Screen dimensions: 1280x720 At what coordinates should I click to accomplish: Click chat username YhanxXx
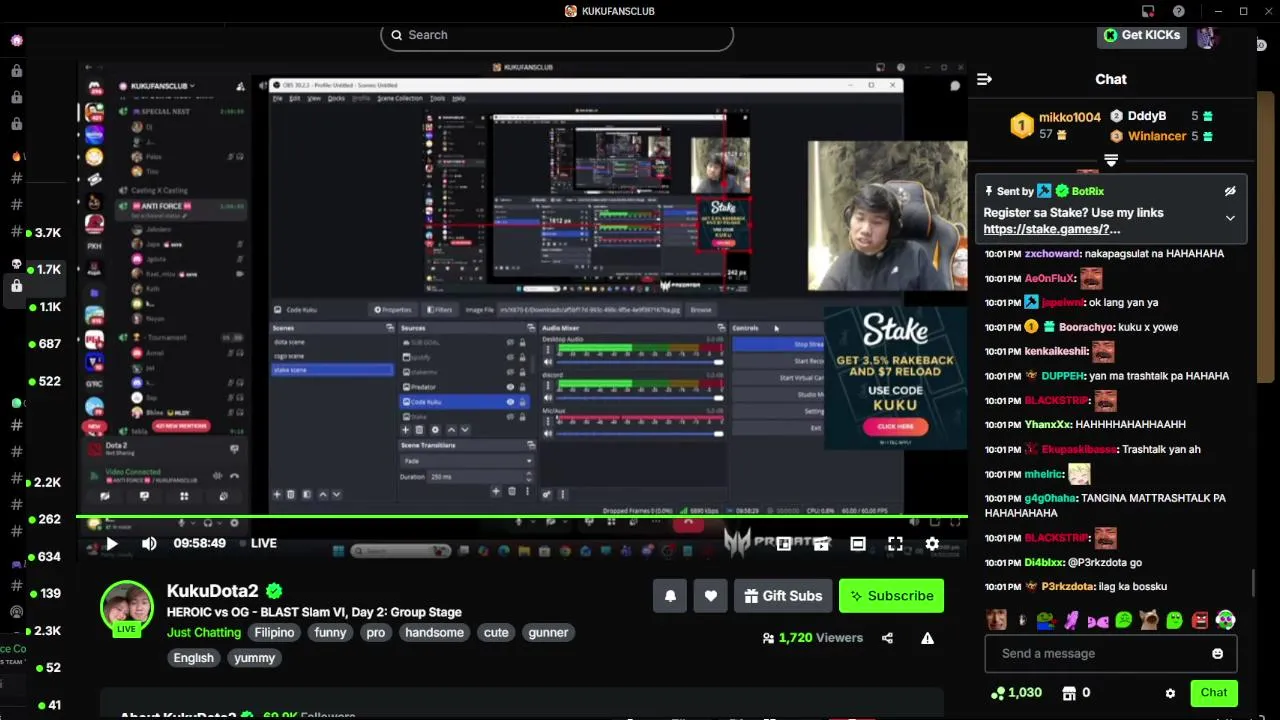click(x=1048, y=425)
